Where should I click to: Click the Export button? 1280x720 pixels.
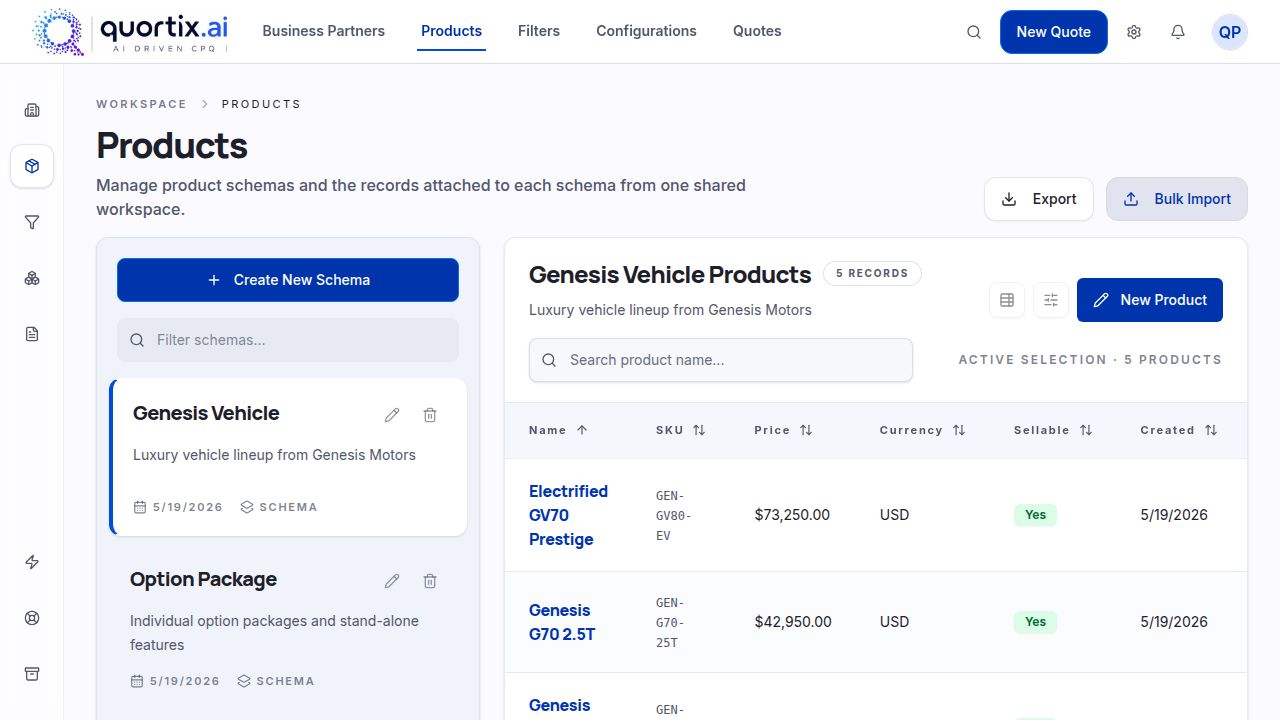[1039, 199]
